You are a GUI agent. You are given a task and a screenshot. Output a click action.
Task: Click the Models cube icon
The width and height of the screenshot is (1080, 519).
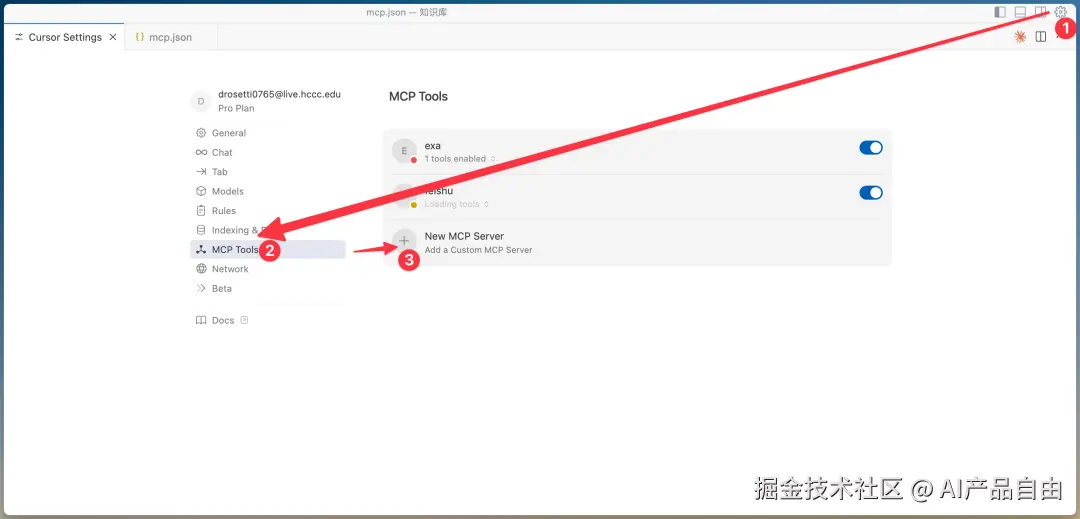(201, 191)
